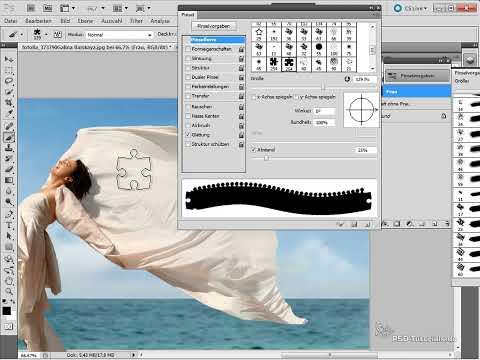Select the Eraser tool

9,169
